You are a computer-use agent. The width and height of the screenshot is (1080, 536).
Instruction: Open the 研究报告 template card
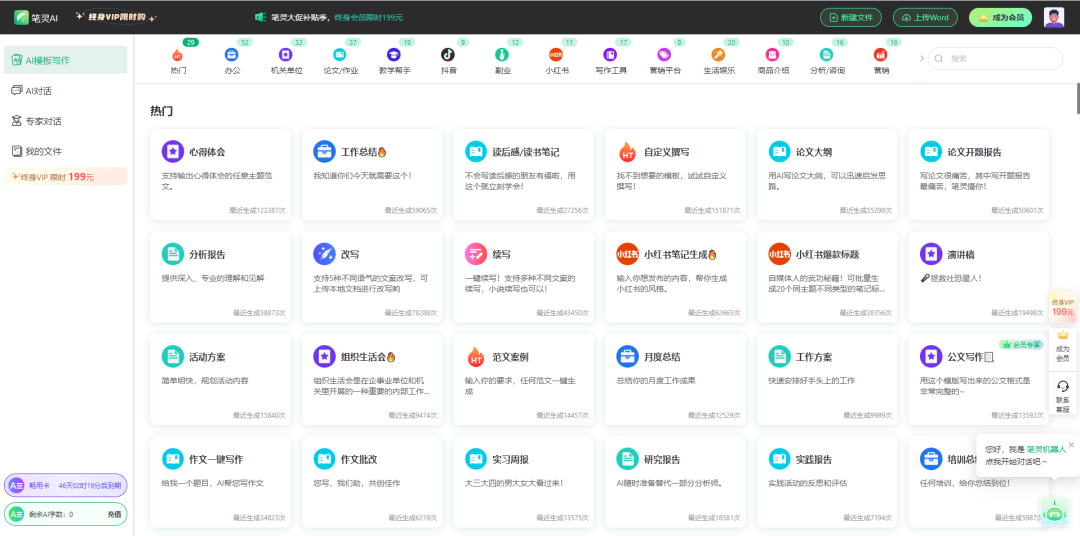[x=676, y=482]
